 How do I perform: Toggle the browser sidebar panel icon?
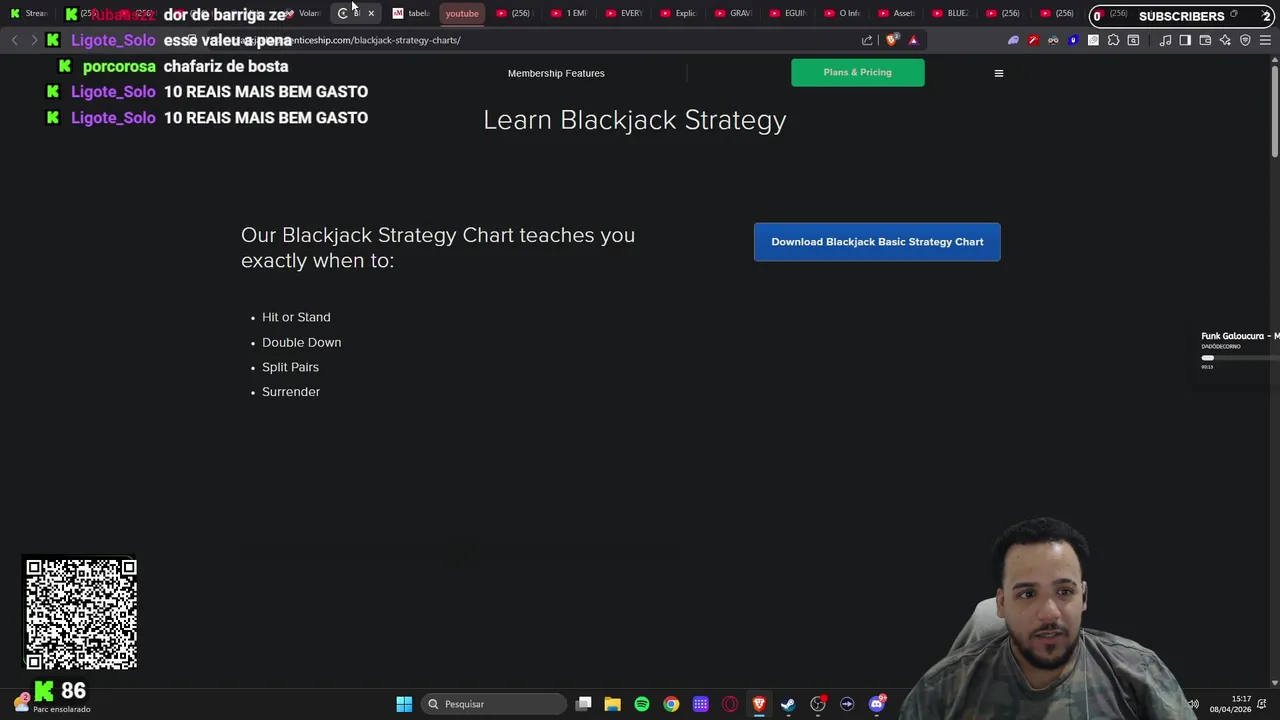click(1185, 40)
